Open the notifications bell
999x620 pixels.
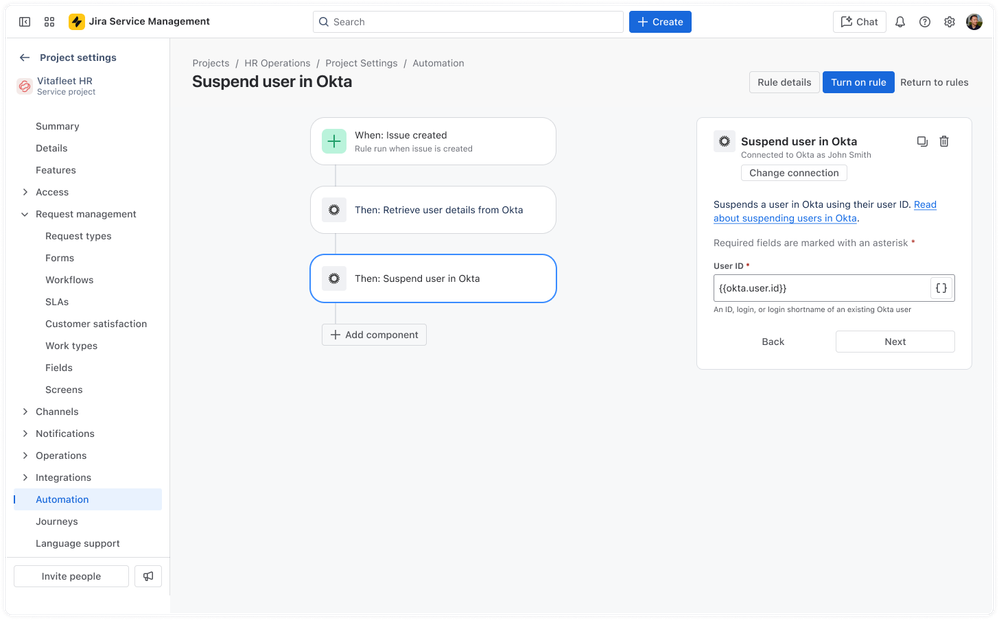[x=900, y=21]
